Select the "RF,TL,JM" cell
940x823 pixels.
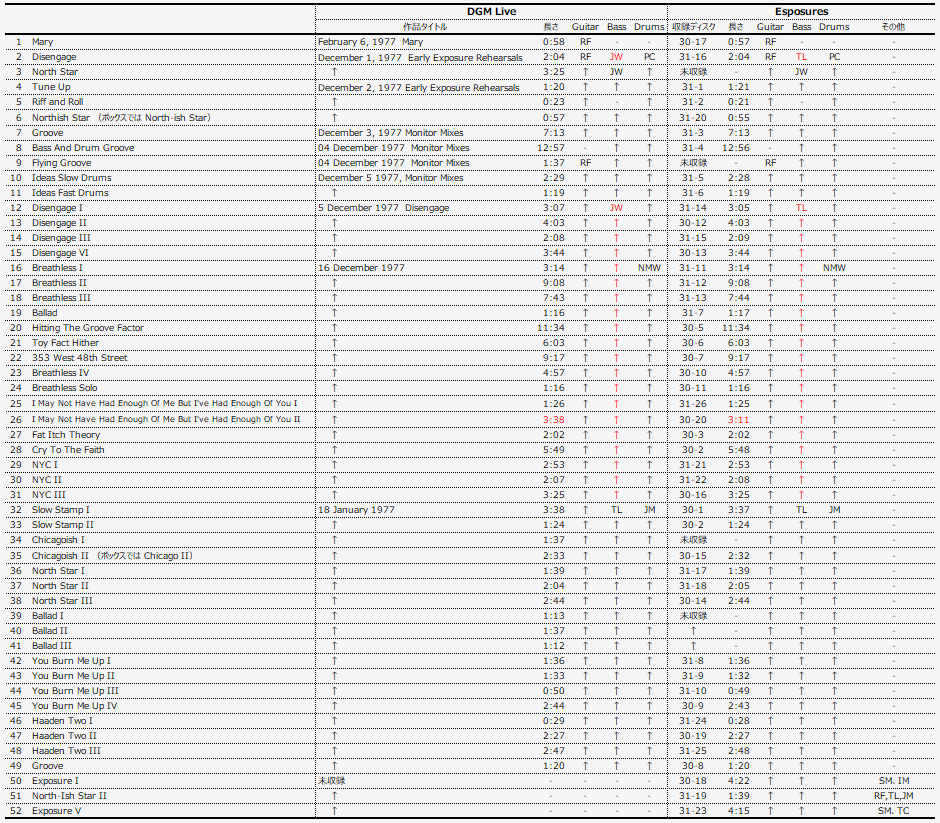[893, 795]
